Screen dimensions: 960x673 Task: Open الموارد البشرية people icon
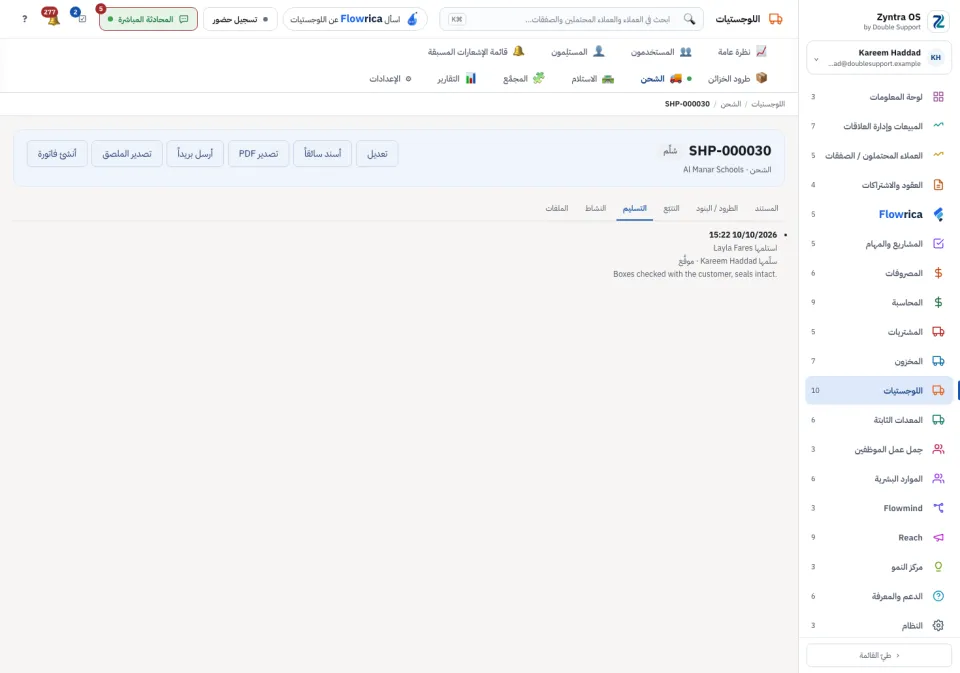938,479
